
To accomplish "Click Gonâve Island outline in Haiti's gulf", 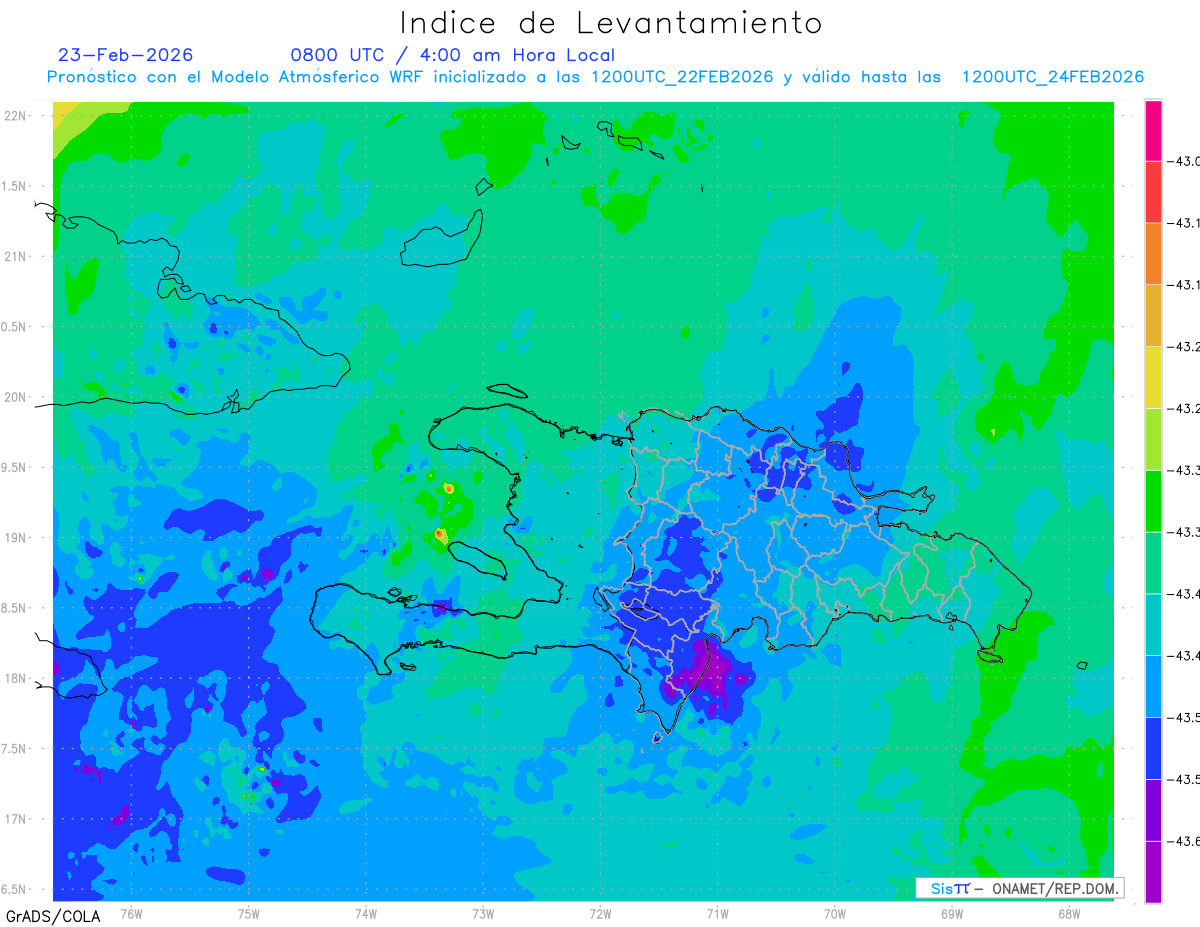I will pyautogui.click(x=479, y=559).
